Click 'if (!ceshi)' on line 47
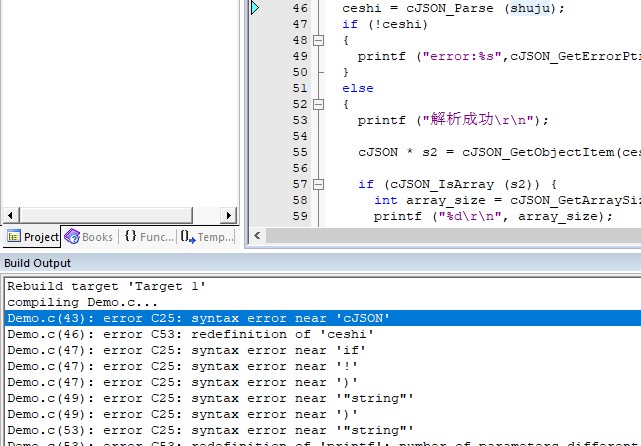 tap(385, 25)
